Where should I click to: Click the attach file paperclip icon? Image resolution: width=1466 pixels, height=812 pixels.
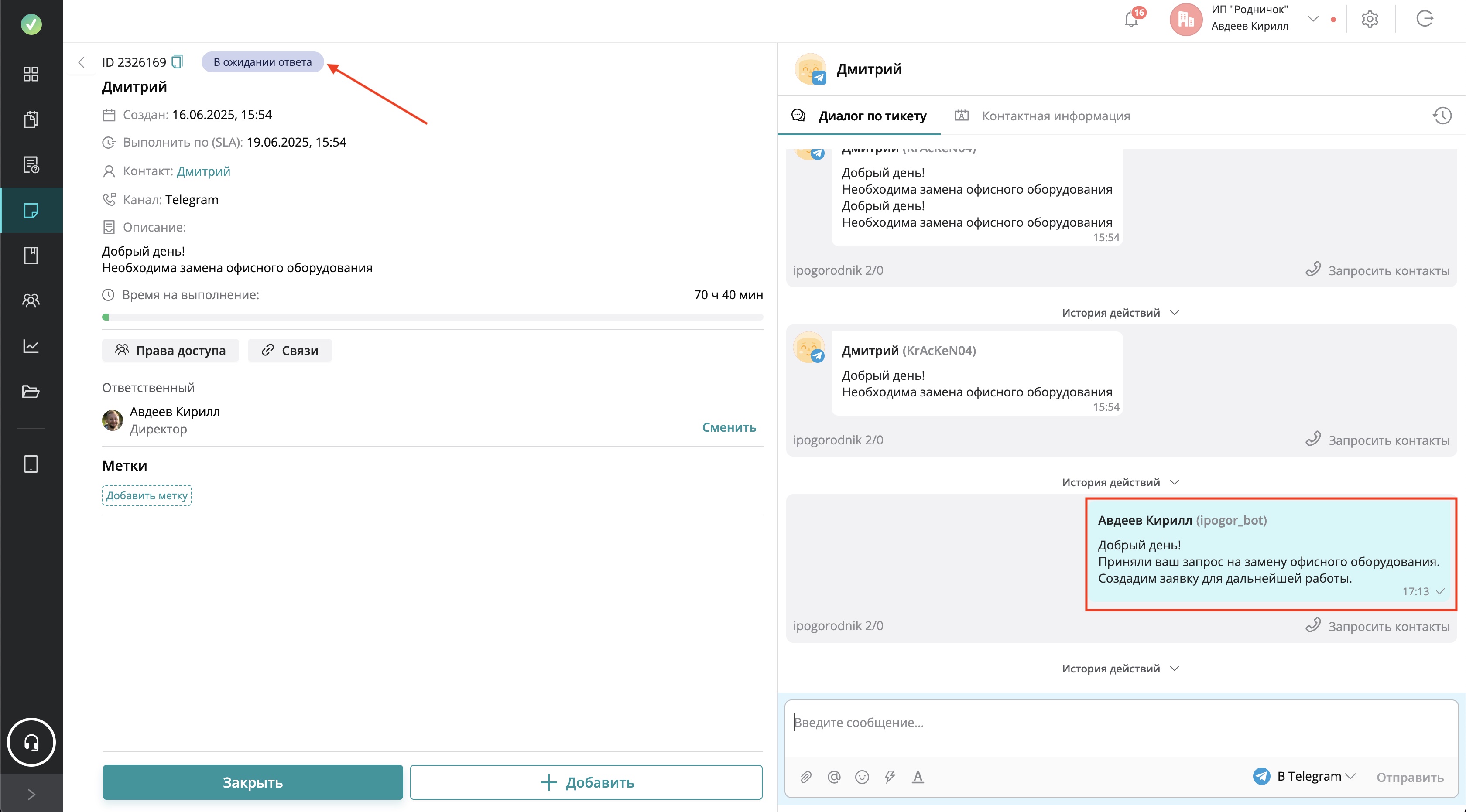(806, 777)
